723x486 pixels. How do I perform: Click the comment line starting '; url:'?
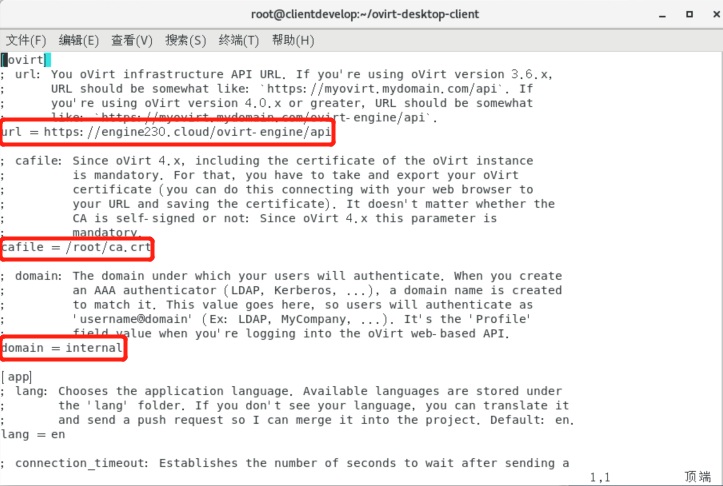tap(277, 75)
